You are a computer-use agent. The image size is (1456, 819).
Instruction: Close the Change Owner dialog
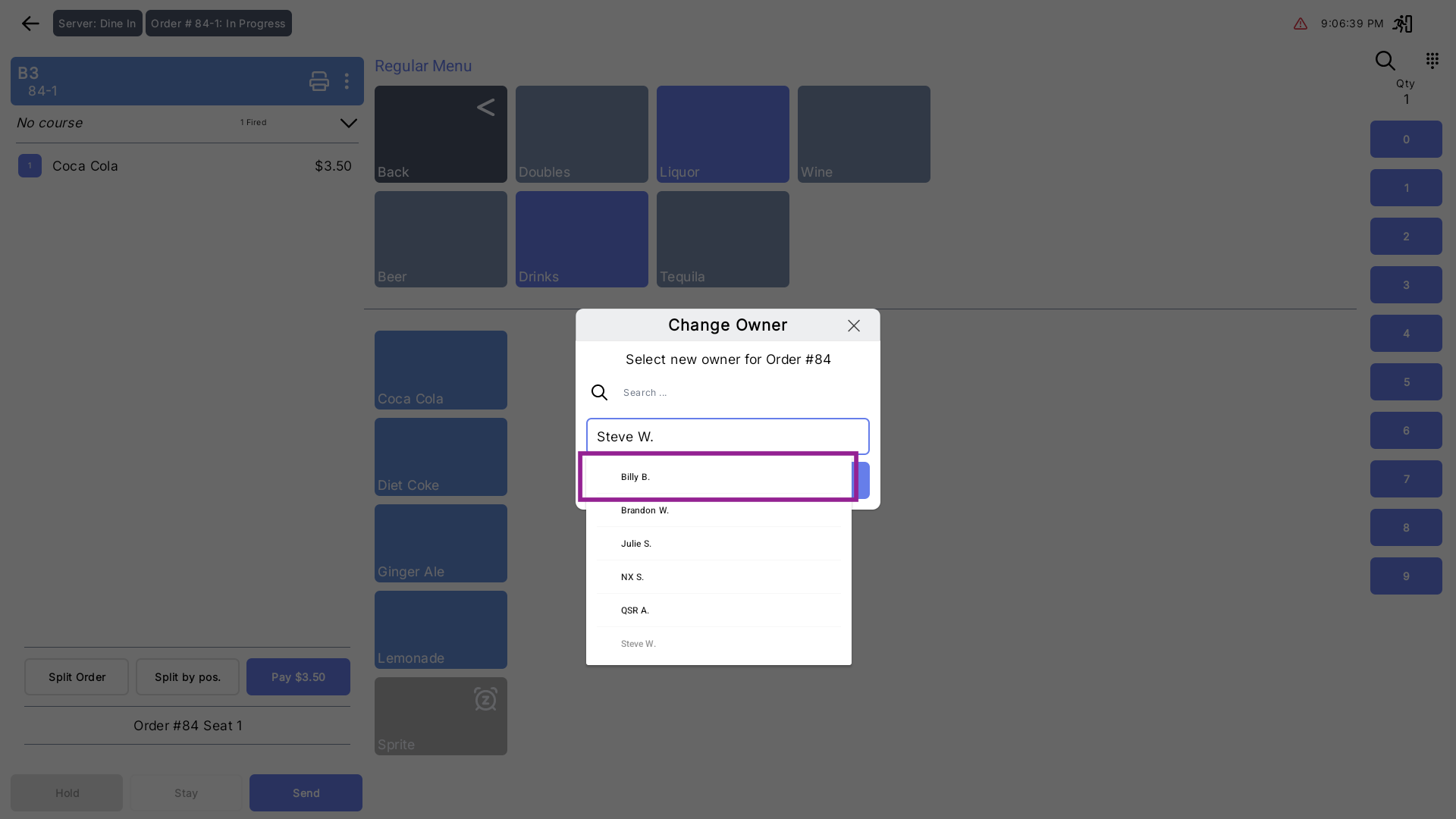854,325
